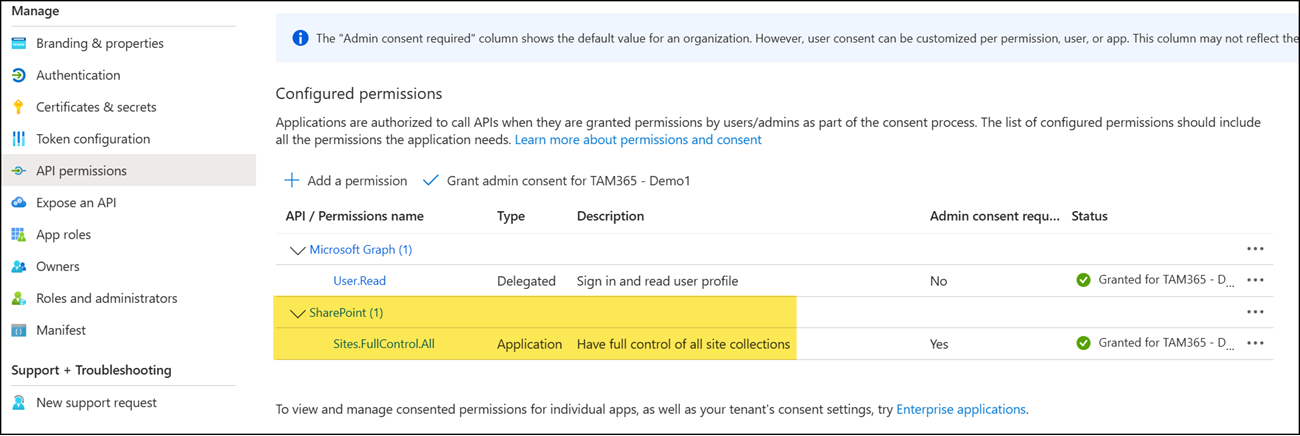Click the New support request icon

point(18,403)
